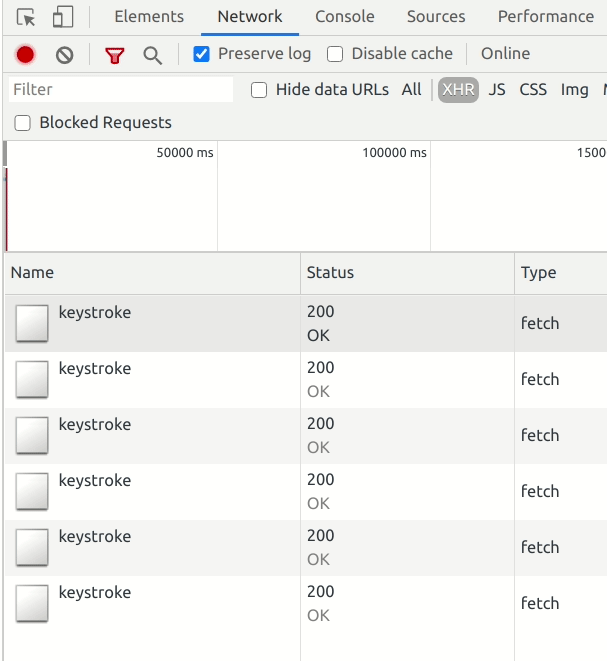The image size is (607, 661).
Task: Open the Elements tab
Action: point(149,16)
